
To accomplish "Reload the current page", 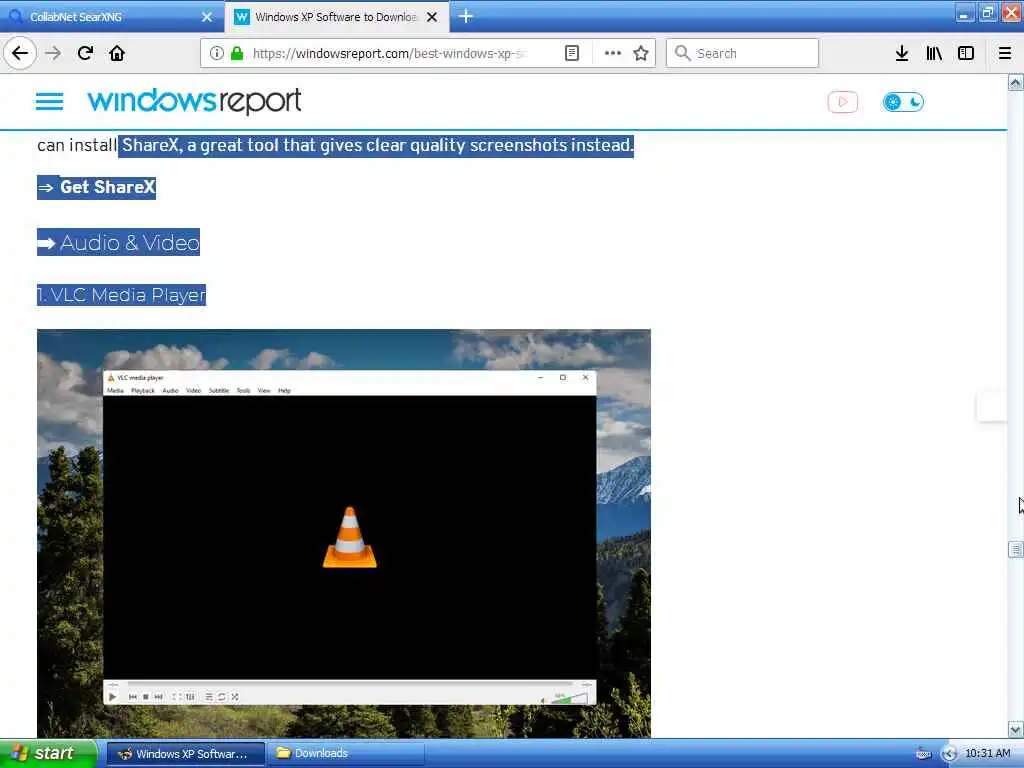I will [85, 53].
